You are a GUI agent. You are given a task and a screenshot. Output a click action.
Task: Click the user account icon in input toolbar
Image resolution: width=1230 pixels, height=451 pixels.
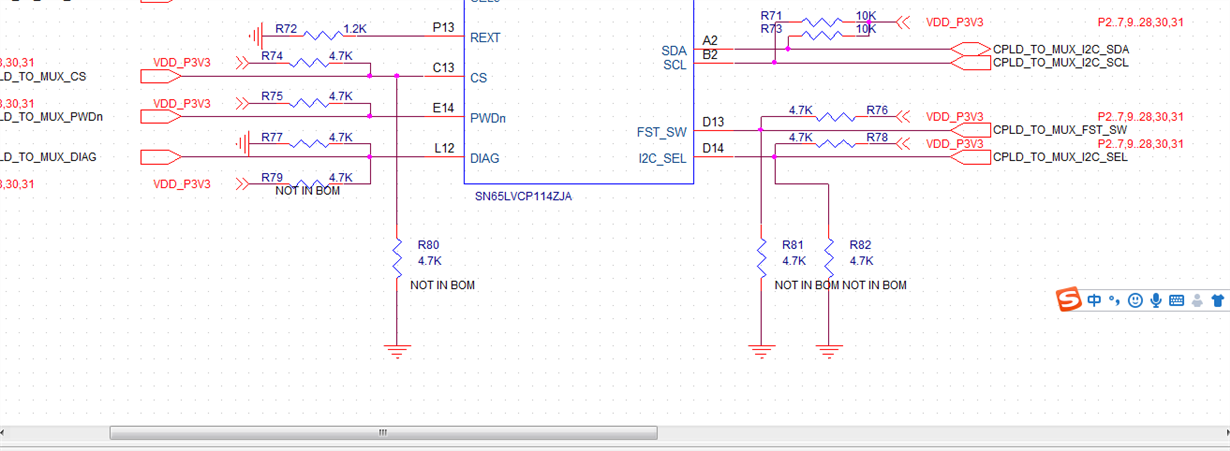(1197, 300)
